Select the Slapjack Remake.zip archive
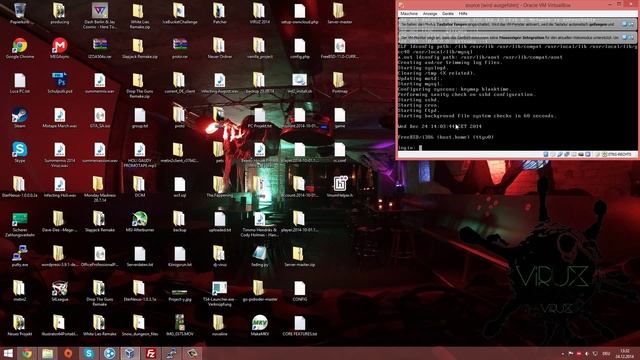The width and height of the screenshot is (640, 360). pos(140,49)
